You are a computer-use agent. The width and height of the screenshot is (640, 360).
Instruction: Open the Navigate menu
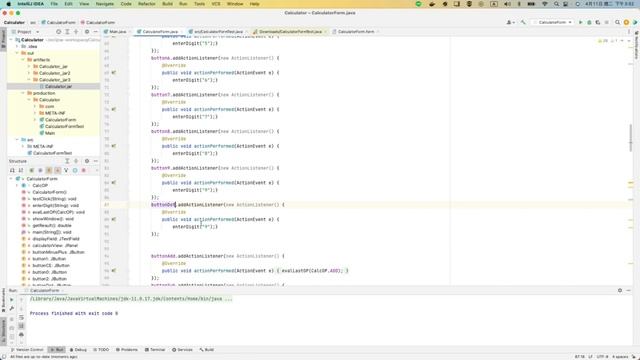click(104, 4)
